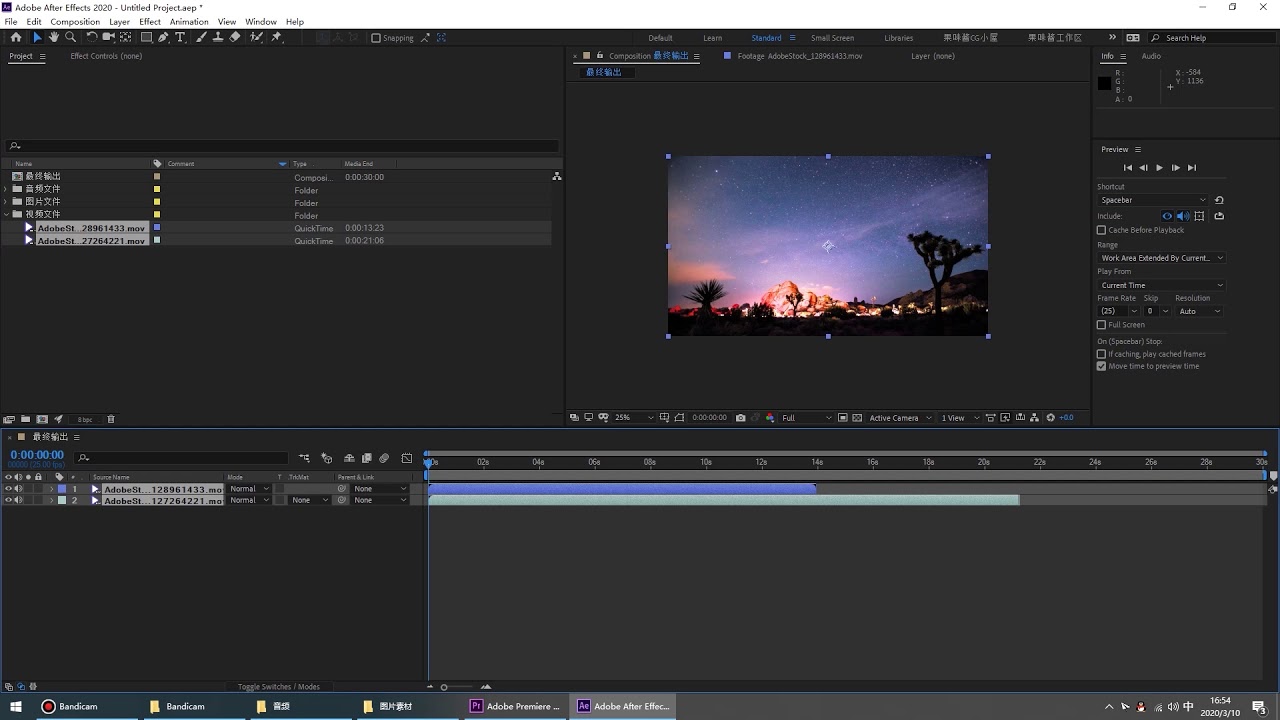Click delete trash icon in Project panel
The width and height of the screenshot is (1280, 720).
pyautogui.click(x=111, y=419)
